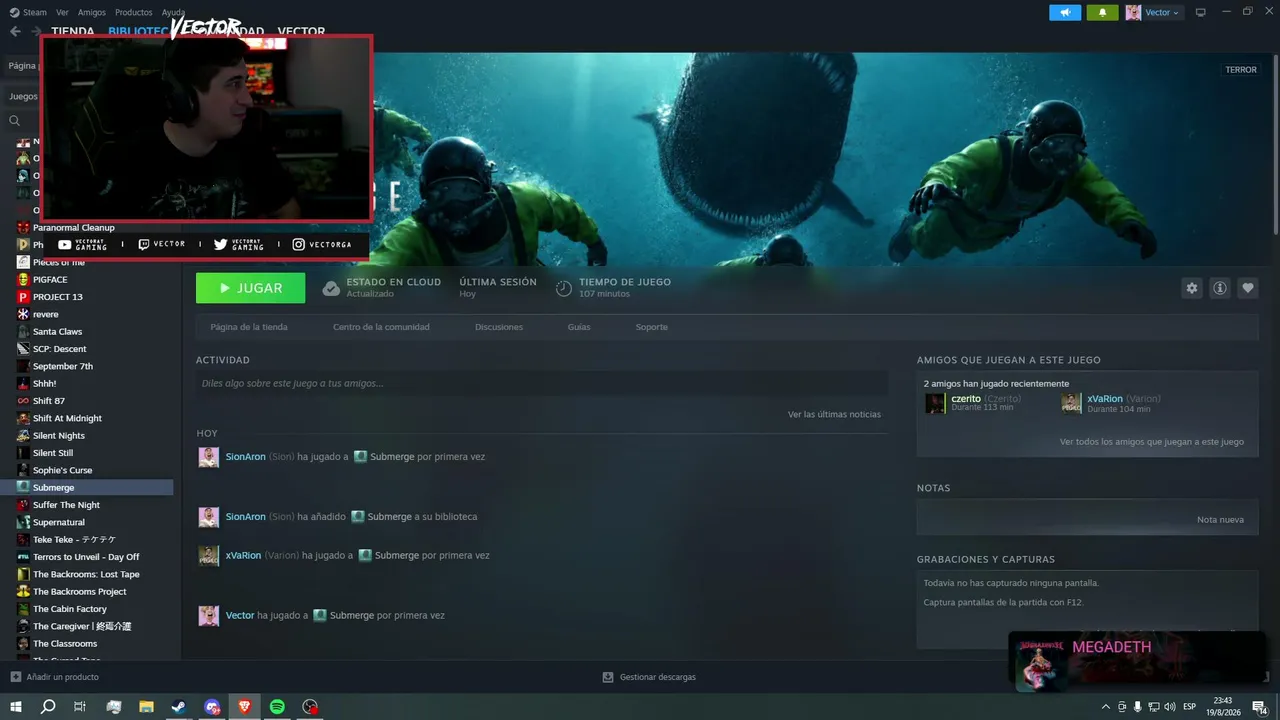Click the cloud status icon
Image resolution: width=1280 pixels, height=720 pixels.
tap(331, 288)
